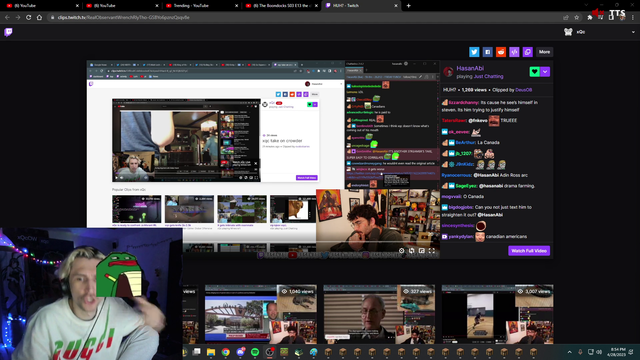Viewport: 640px width, 360px height.
Task: Share the clip on Reddit
Action: coord(501,52)
